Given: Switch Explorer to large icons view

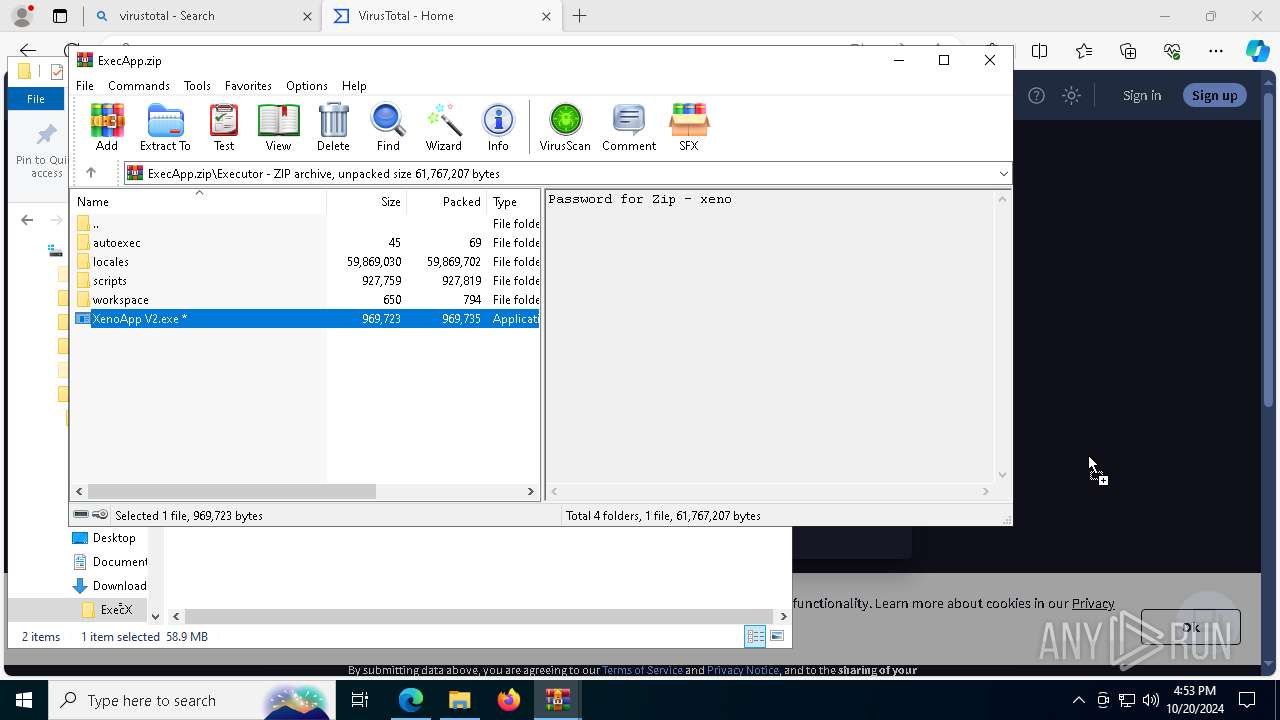Looking at the screenshot, I should [777, 636].
